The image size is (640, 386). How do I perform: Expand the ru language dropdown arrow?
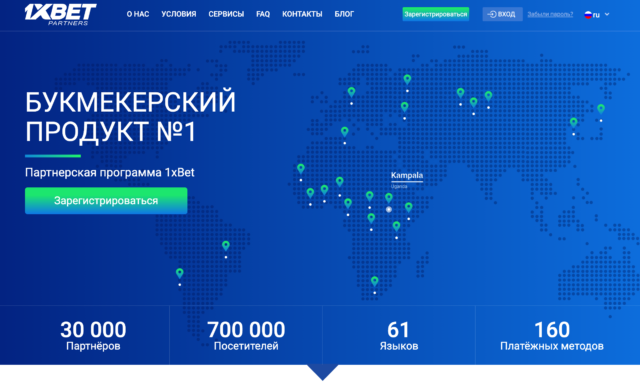[x=607, y=14]
